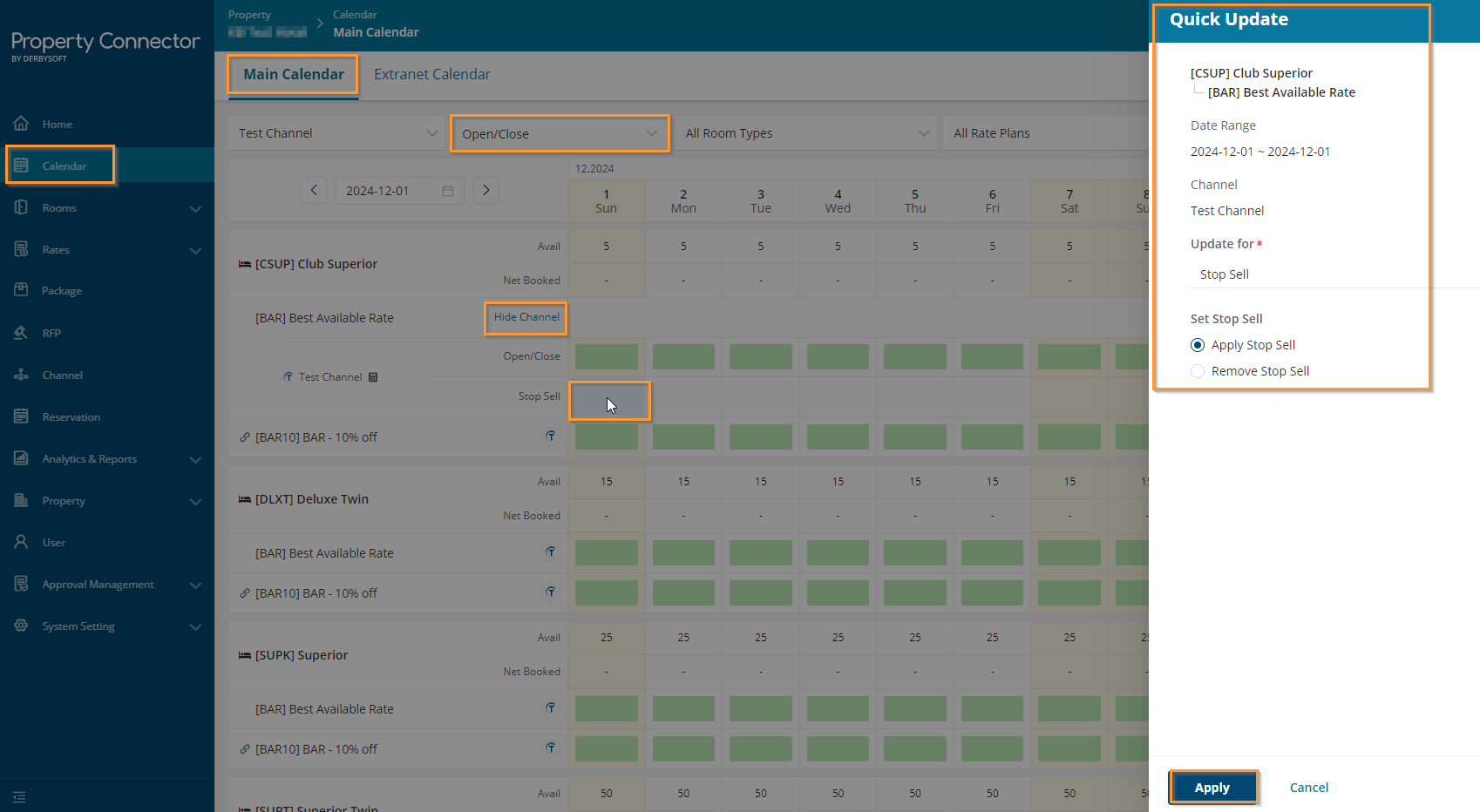Expand the Rooms sidebar menu chevron
The image size is (1480, 812).
195,208
